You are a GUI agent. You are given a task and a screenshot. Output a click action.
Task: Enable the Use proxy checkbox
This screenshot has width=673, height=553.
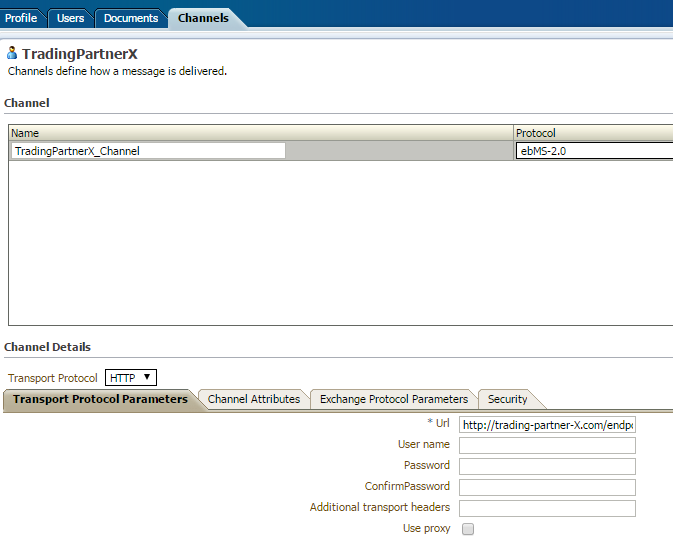coord(468,529)
